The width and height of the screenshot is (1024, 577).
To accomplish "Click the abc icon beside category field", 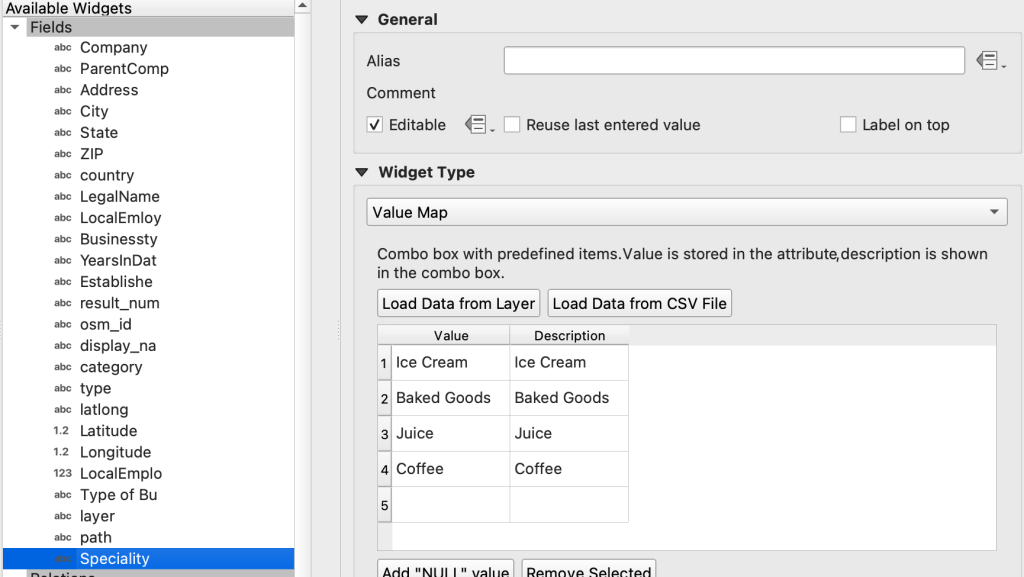I will point(62,367).
